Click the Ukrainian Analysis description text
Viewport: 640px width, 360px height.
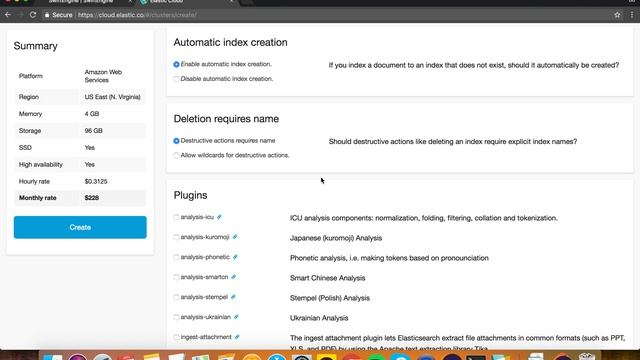(x=319, y=318)
